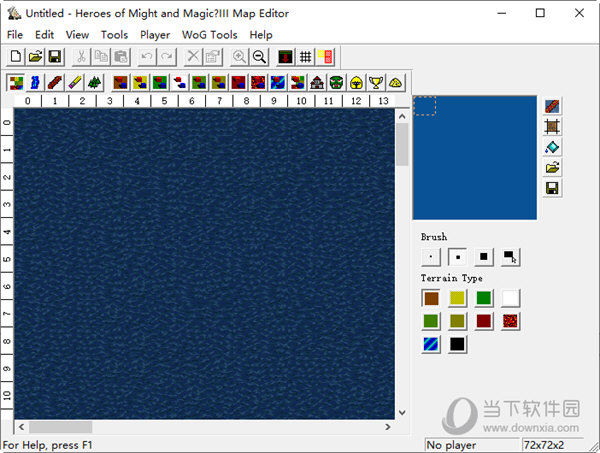Toggle the passability overlay yellow-red icon
This screenshot has height=453, width=600.
coord(325,57)
